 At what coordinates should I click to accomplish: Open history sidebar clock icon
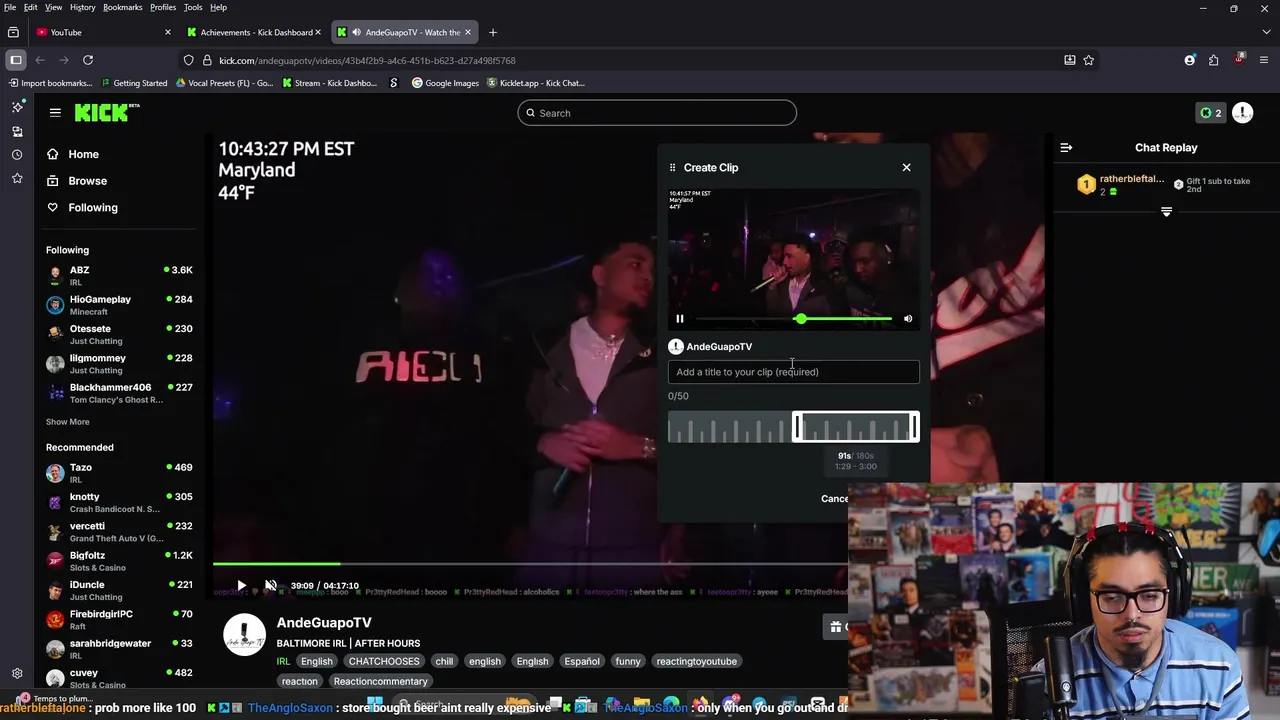click(x=16, y=155)
